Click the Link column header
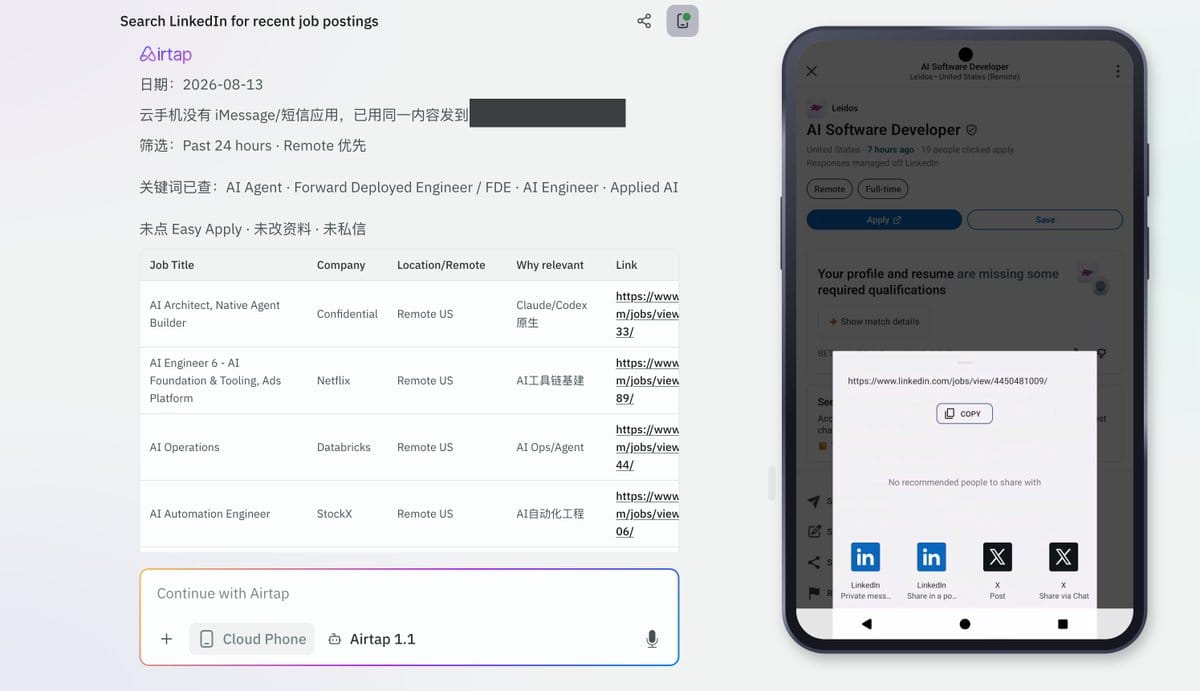The image size is (1200, 691). point(626,265)
